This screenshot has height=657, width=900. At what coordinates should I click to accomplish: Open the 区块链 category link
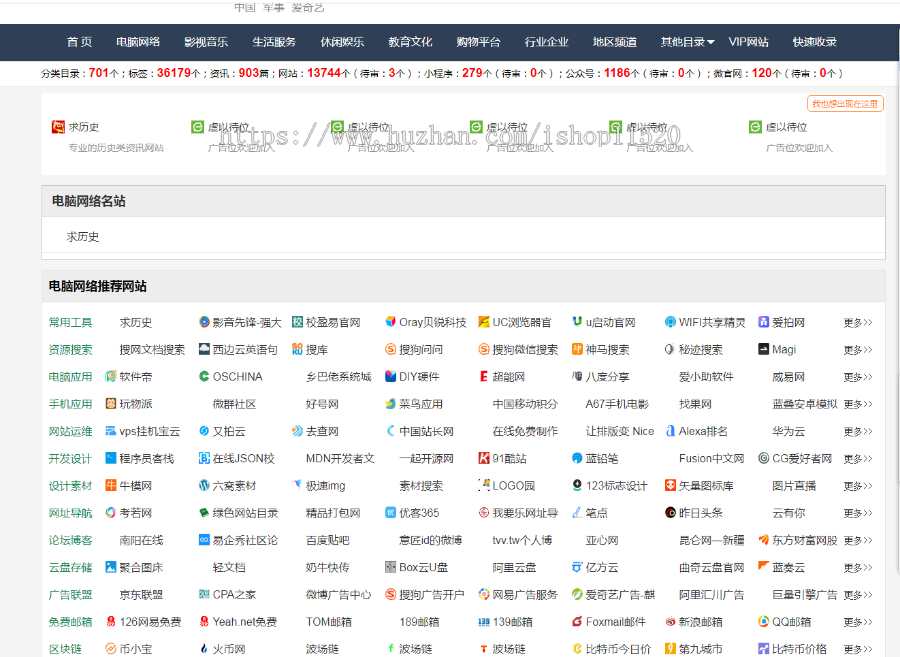coord(65,649)
